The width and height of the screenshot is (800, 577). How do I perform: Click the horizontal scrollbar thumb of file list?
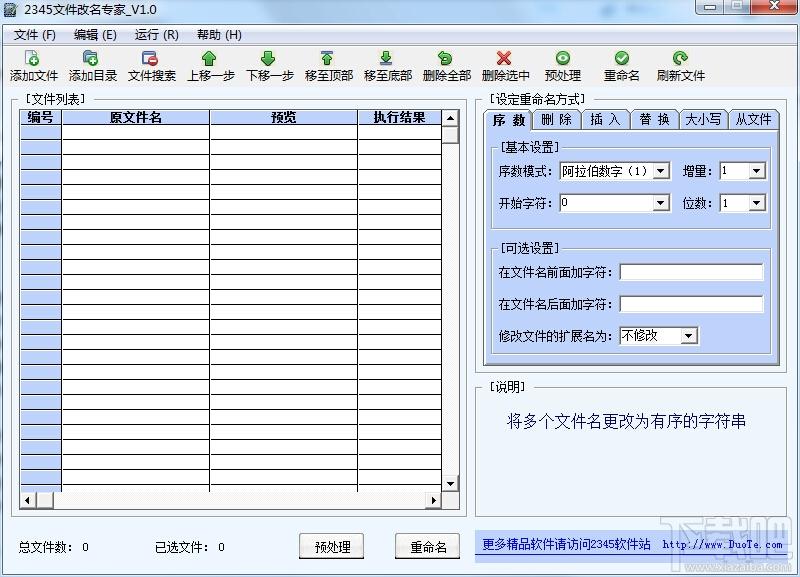(44, 500)
